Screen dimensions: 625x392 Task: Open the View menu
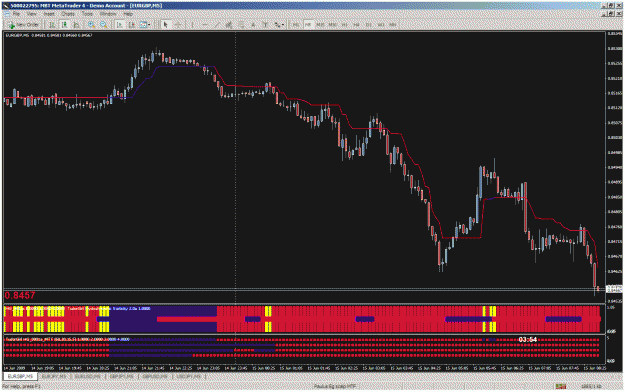pyautogui.click(x=31, y=14)
